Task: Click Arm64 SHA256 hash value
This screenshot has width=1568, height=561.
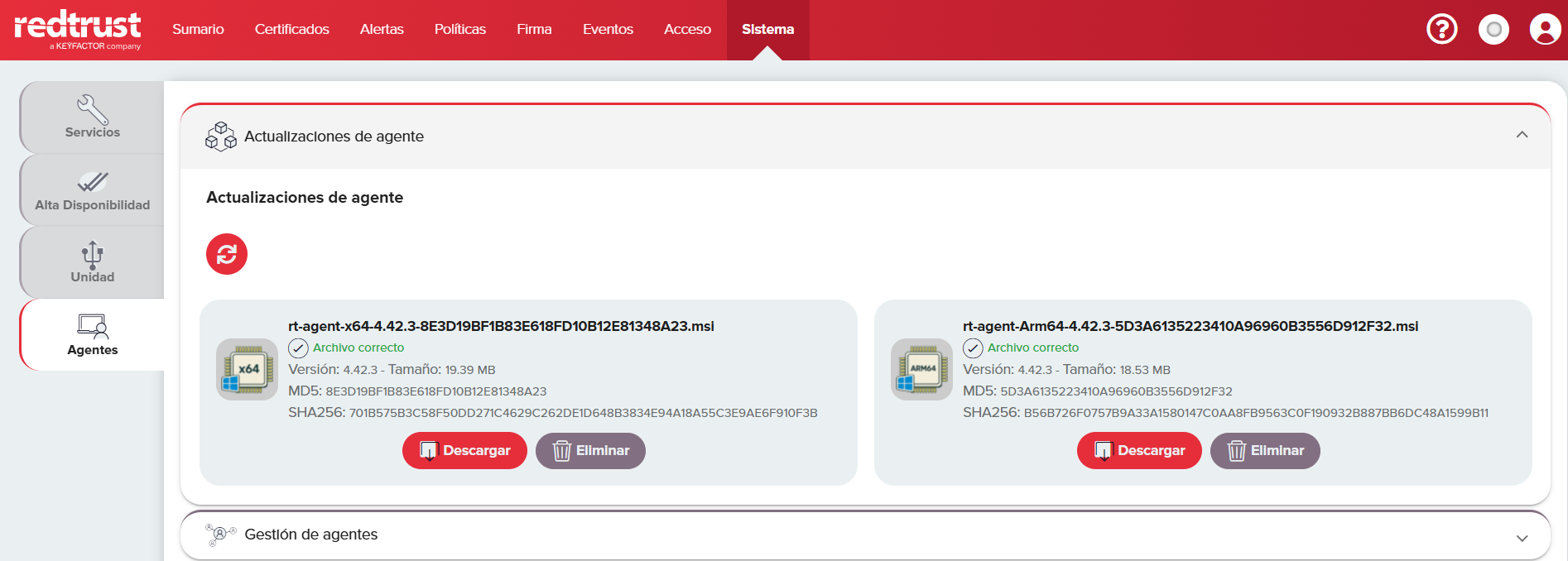Action: [1256, 413]
